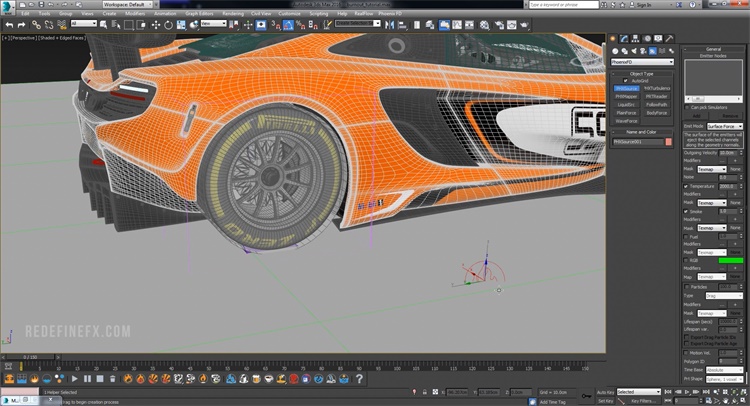Toggle the 3D Snaps button
This screenshot has width=750, height=406.
coord(276,25)
